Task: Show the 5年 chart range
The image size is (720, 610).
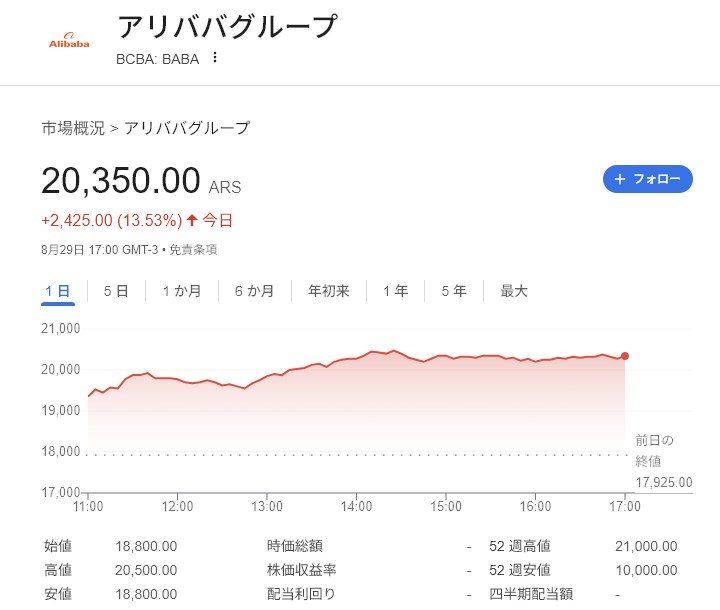Action: pyautogui.click(x=454, y=291)
